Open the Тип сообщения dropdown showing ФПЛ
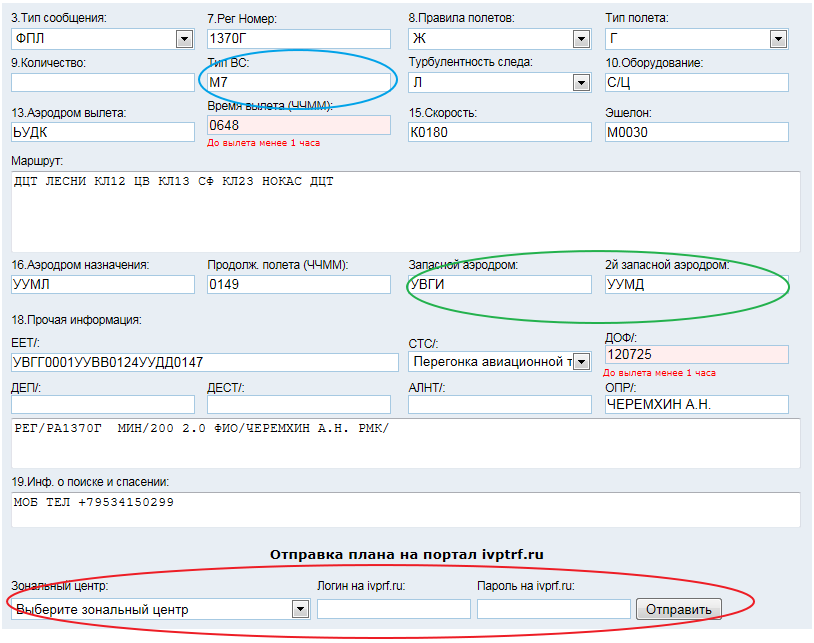The width and height of the screenshot is (814, 643). [x=102, y=39]
